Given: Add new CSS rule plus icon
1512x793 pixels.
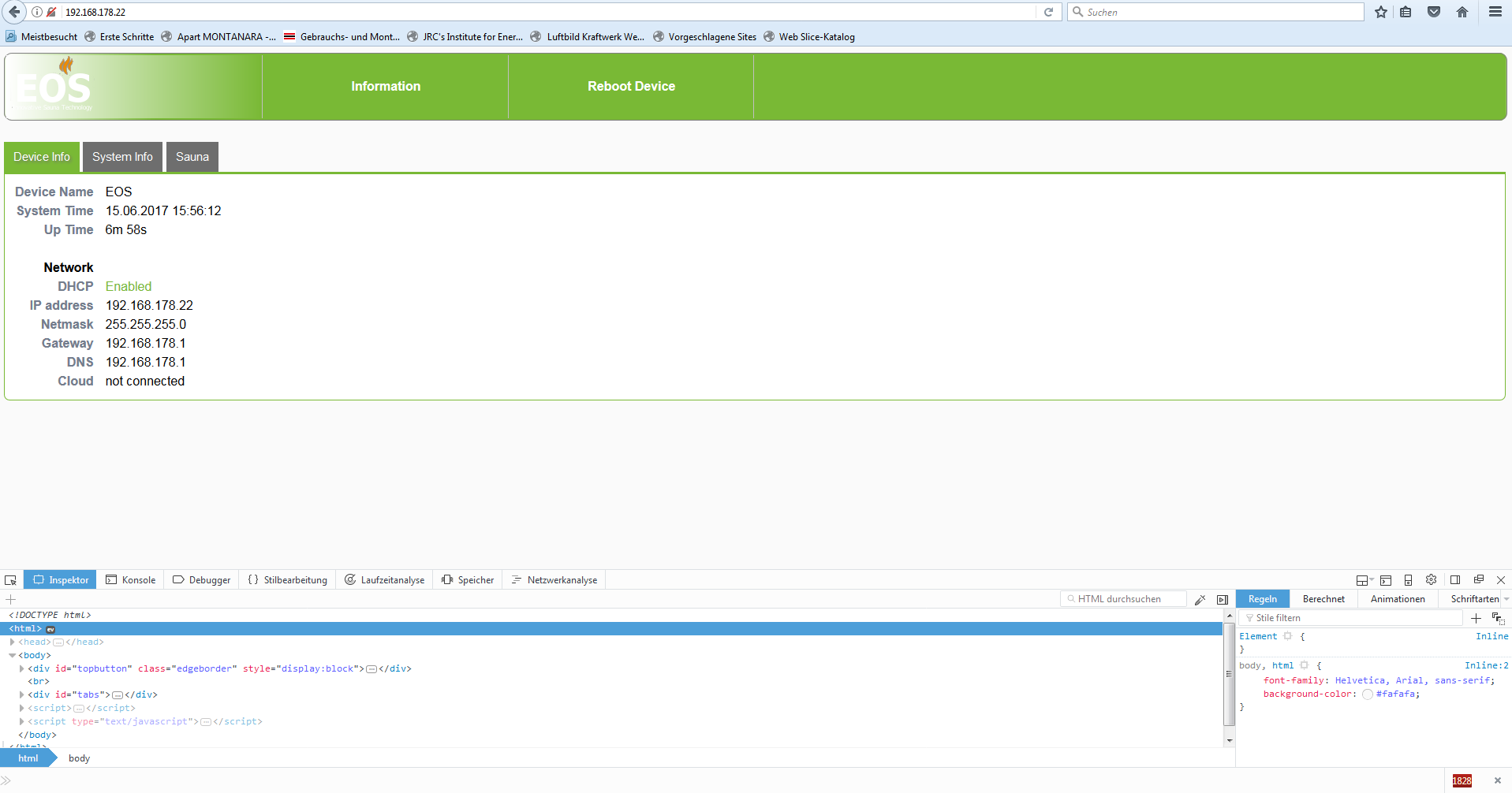Looking at the screenshot, I should click(1476, 618).
